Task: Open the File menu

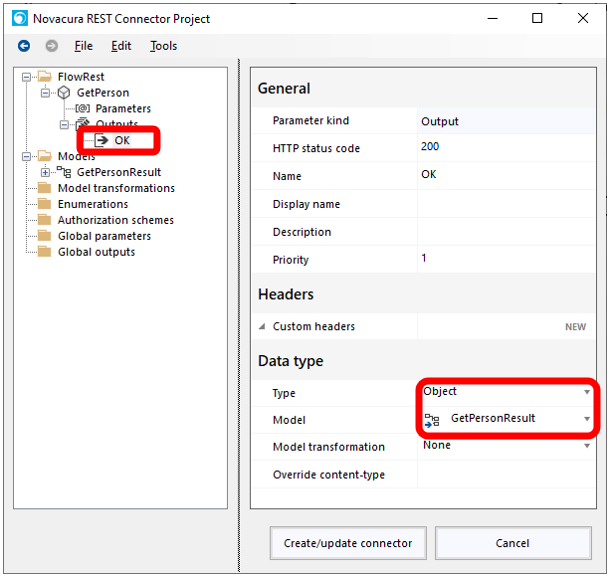Action: pos(84,46)
